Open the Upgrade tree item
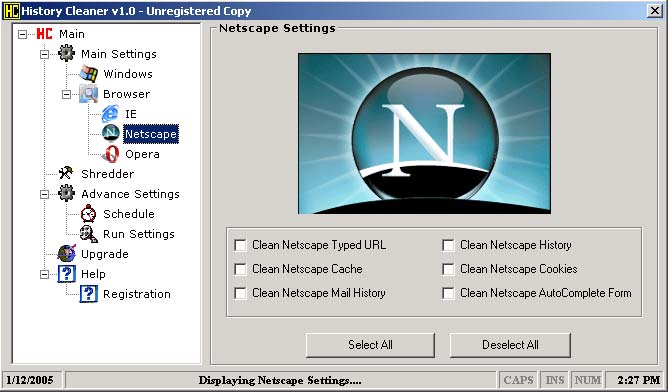 [105, 254]
